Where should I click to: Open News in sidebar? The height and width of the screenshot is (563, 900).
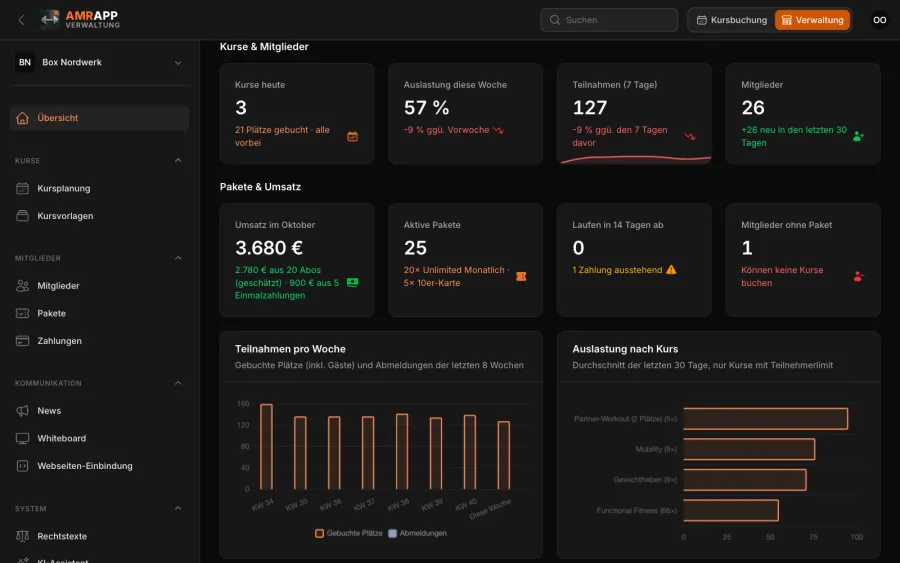[99, 411]
